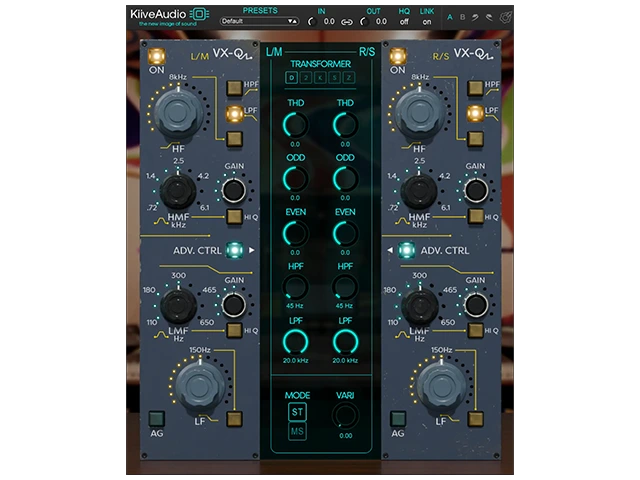Click the right ODD harmonics knob

pos(345,179)
